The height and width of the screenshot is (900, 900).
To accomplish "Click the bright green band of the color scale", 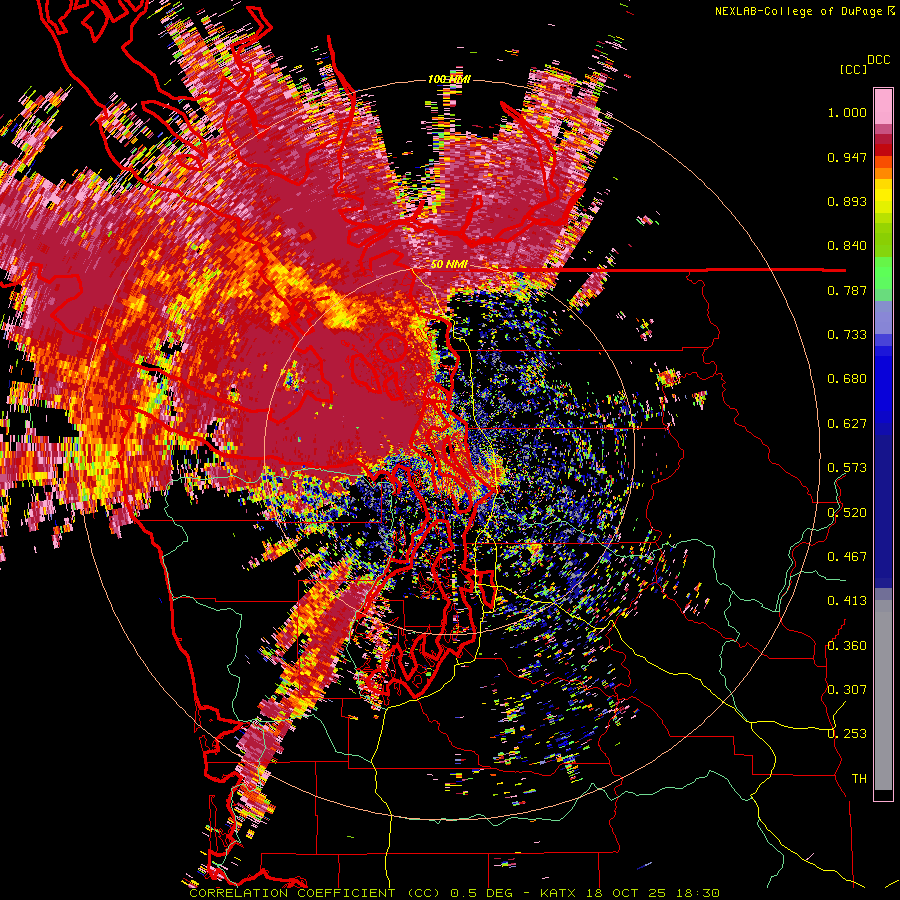I will [883, 273].
